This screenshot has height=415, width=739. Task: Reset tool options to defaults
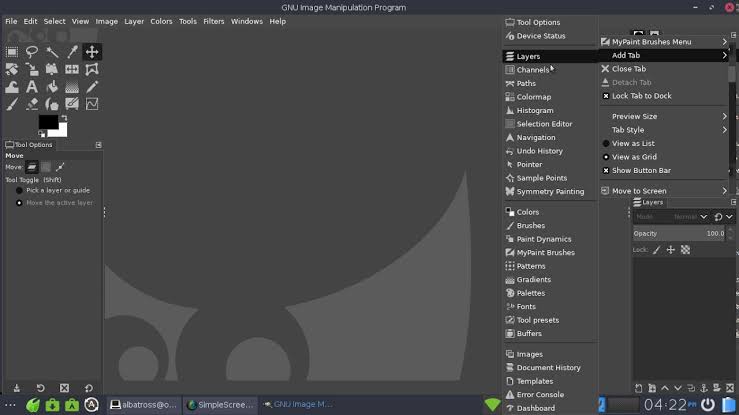tap(89, 388)
